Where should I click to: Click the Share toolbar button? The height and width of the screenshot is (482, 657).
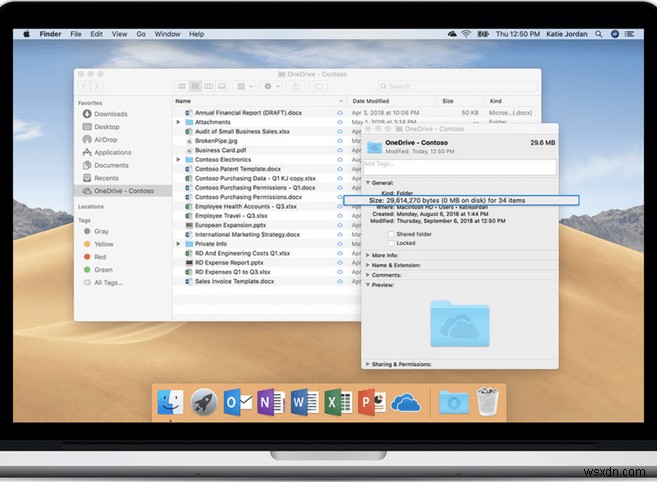coord(295,86)
